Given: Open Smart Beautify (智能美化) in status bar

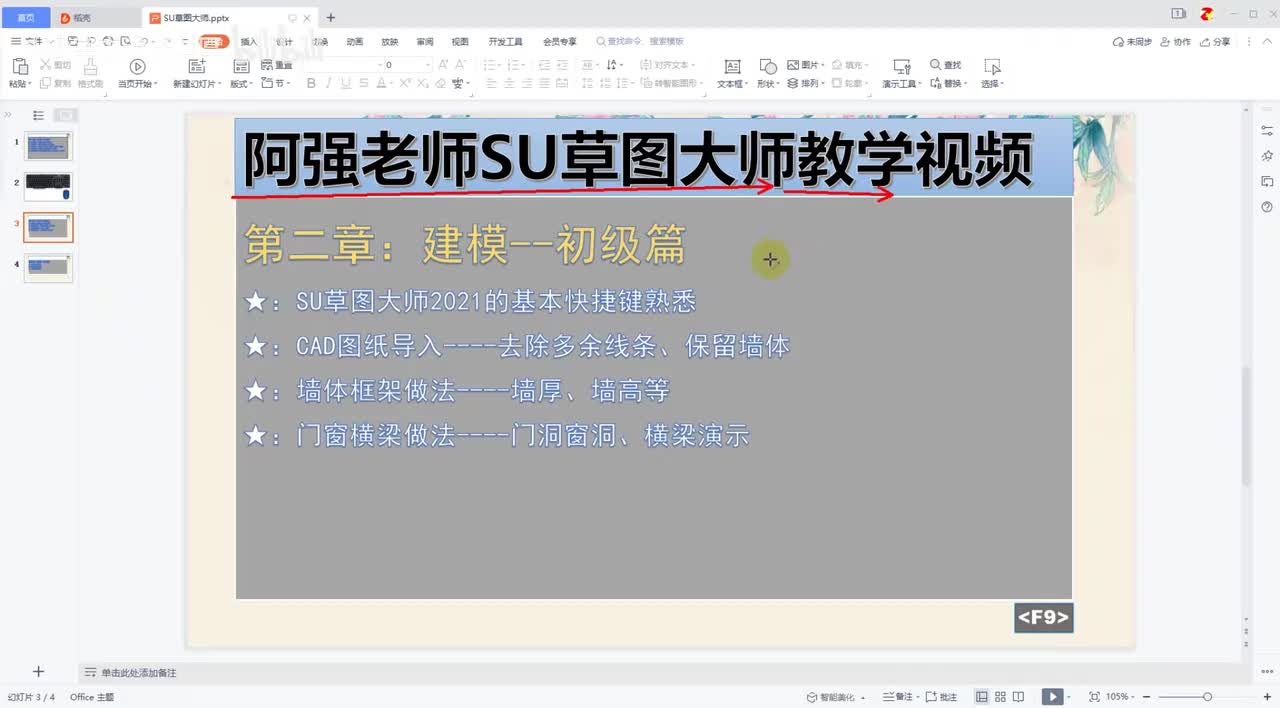Looking at the screenshot, I should (x=836, y=697).
